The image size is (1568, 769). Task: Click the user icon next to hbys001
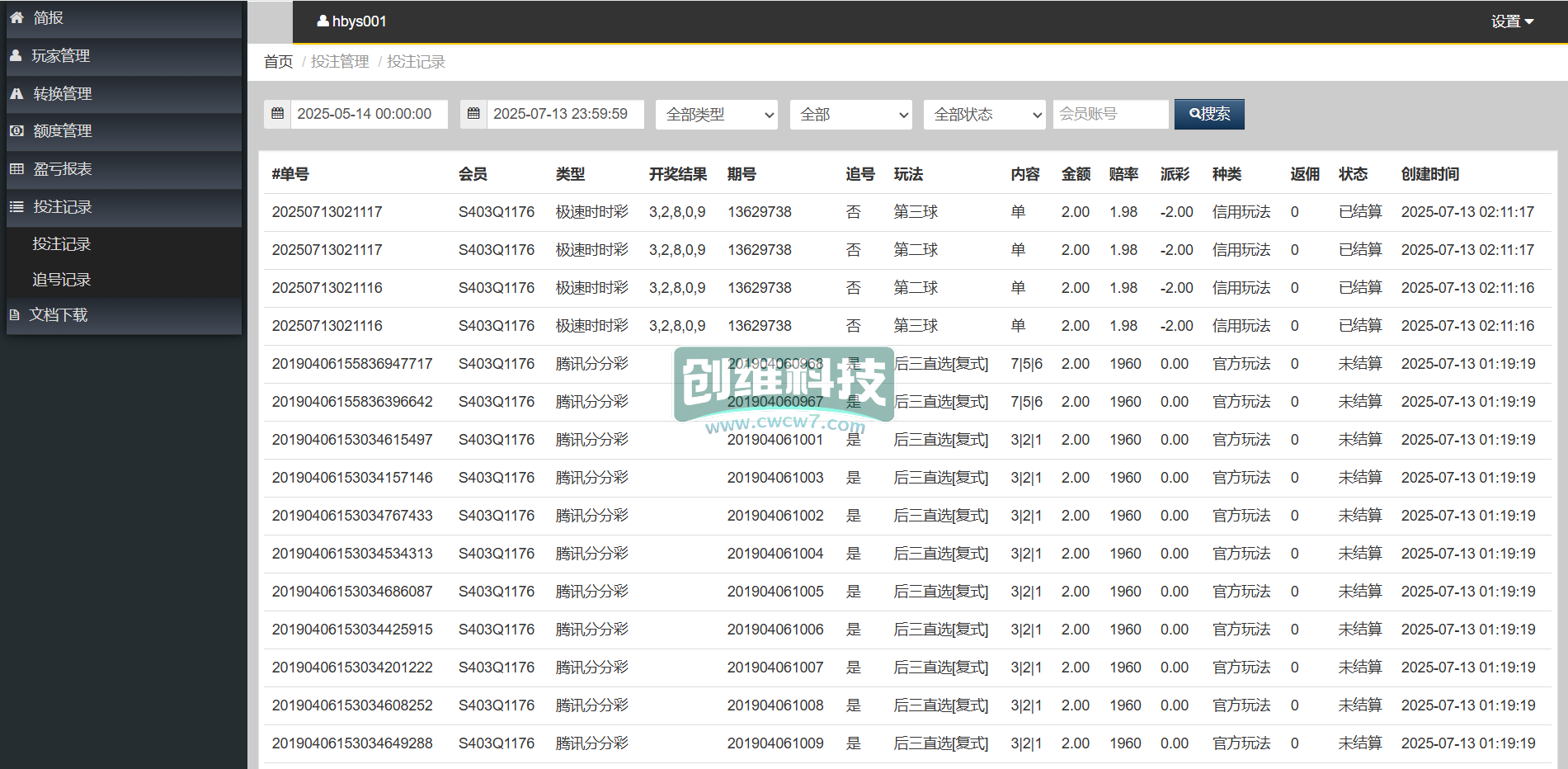click(x=323, y=21)
